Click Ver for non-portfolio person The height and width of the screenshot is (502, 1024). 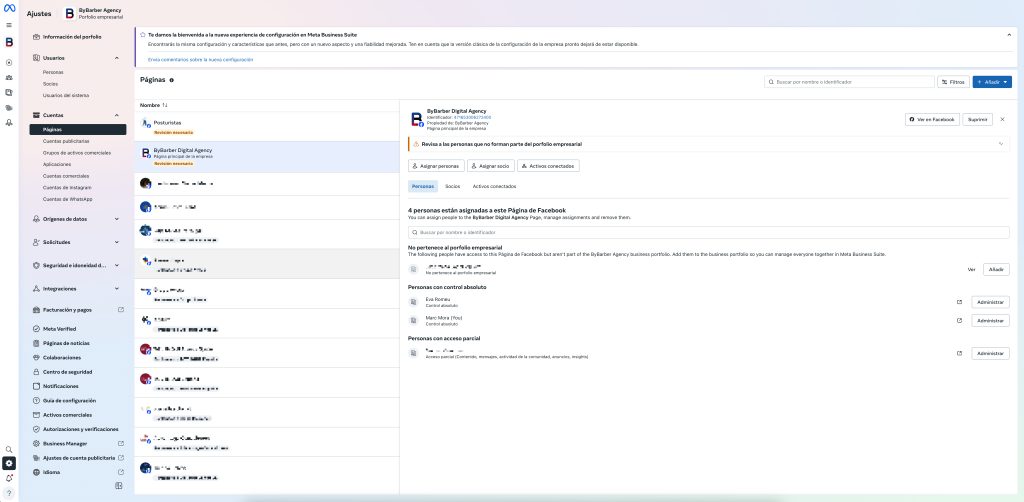coord(971,270)
